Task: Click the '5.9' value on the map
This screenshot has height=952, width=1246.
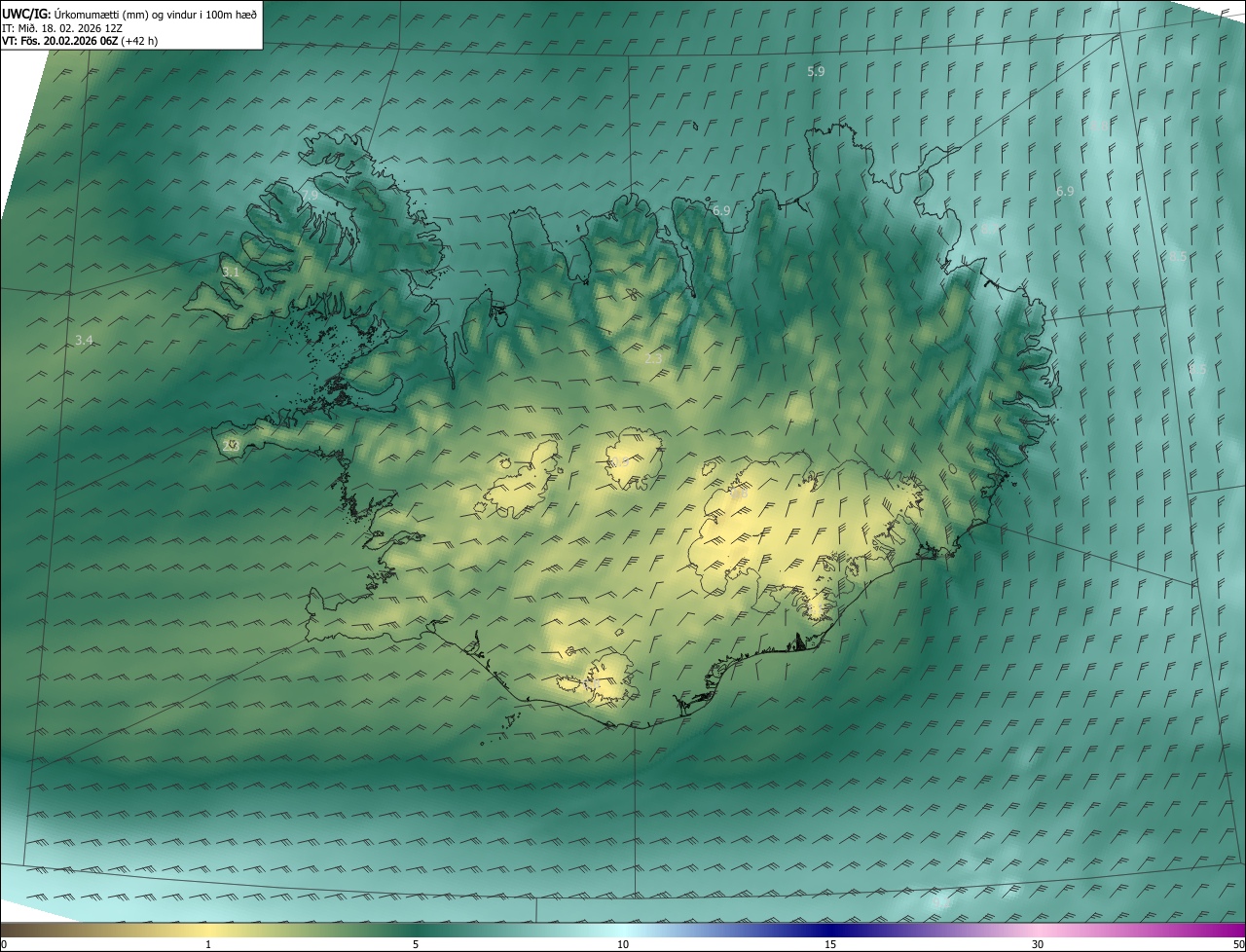Action: (816, 71)
